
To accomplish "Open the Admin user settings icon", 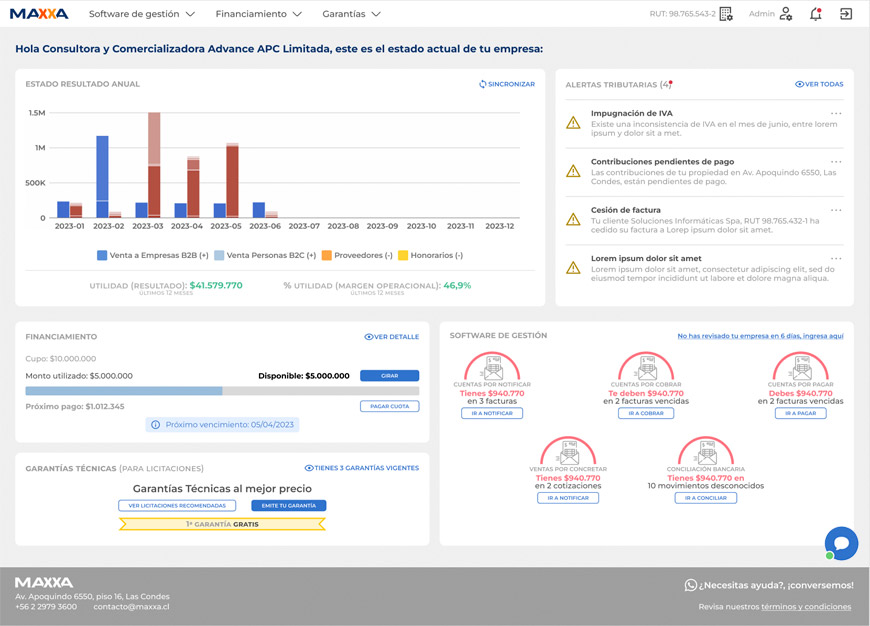I will (786, 14).
